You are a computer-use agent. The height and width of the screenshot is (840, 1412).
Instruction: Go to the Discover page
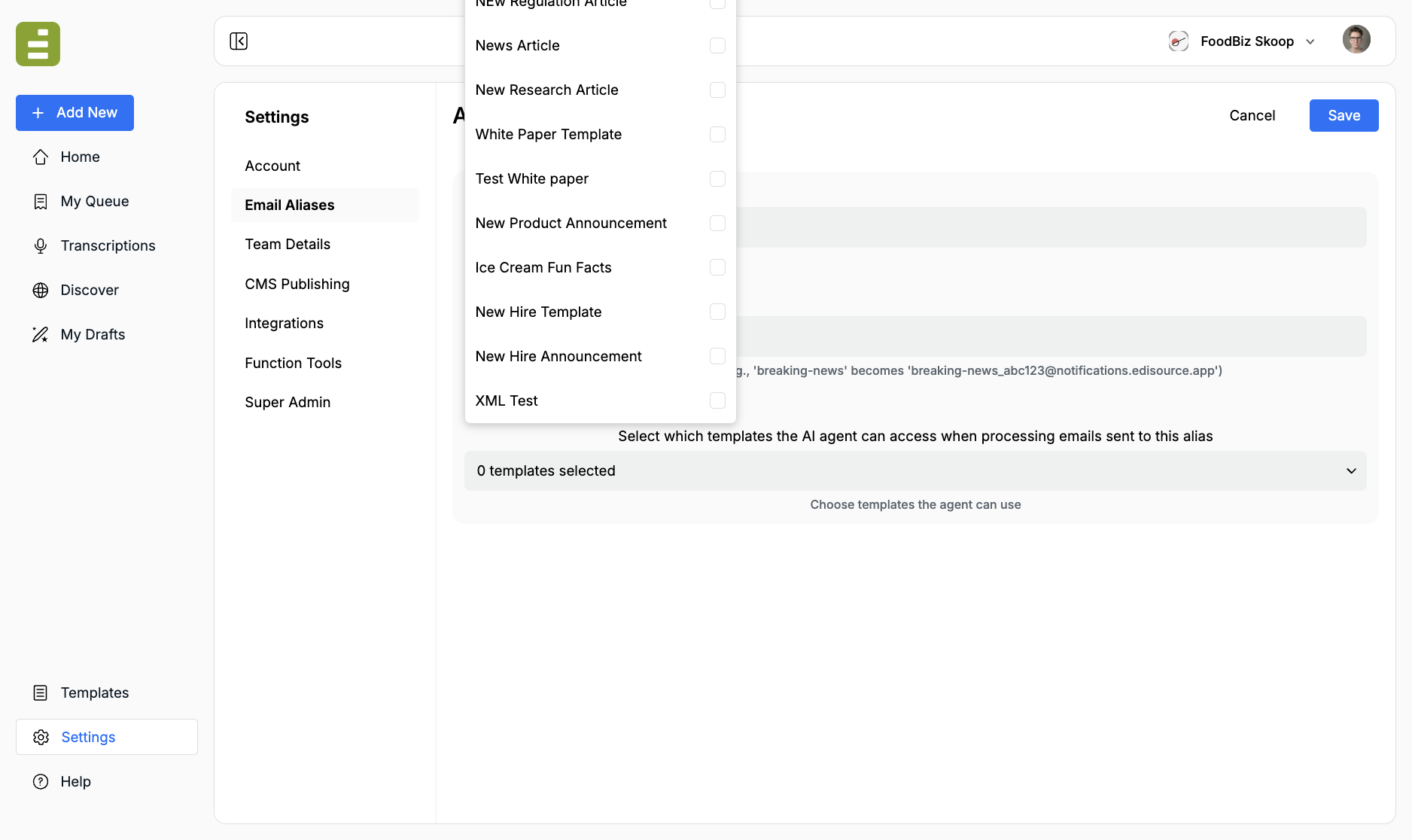[90, 290]
